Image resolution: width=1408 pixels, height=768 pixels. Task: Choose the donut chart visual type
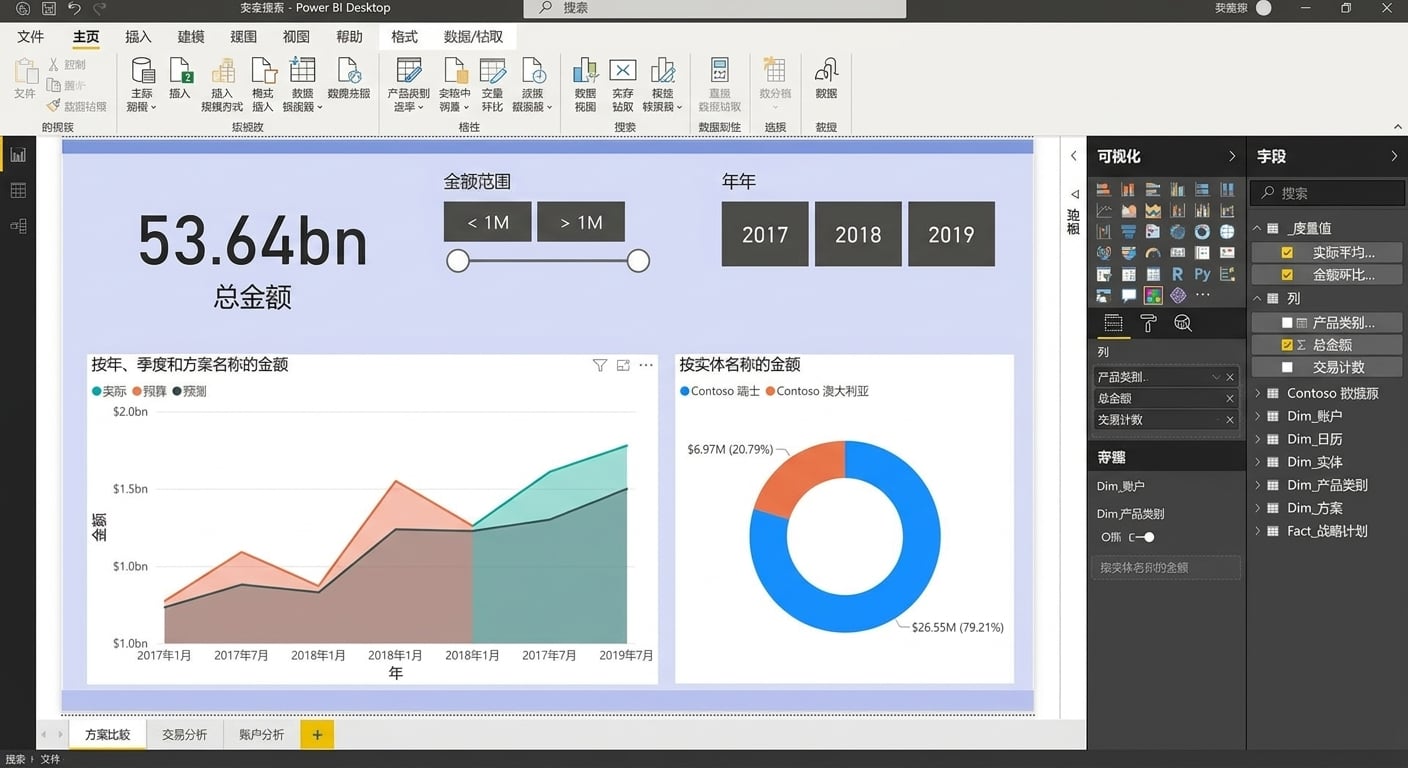tap(1202, 232)
